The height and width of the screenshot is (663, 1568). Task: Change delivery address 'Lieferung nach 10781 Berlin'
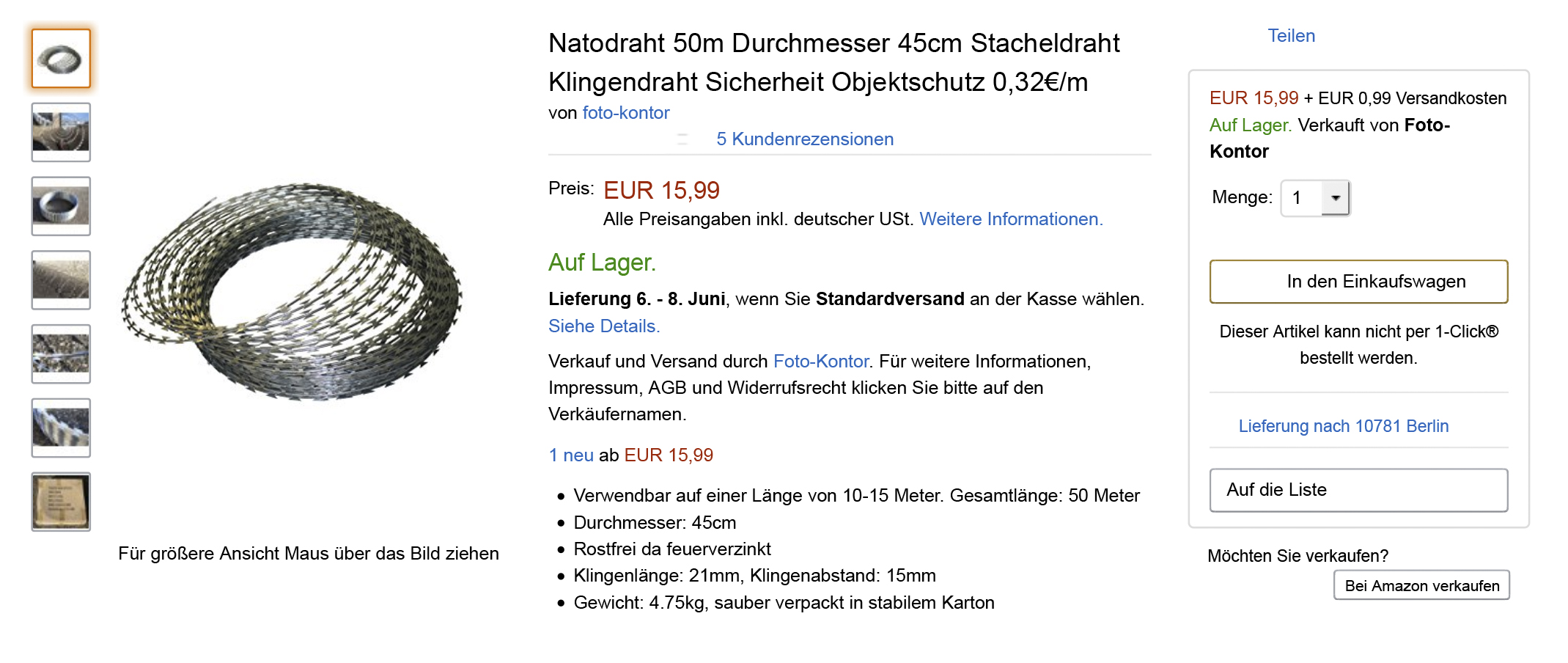(1343, 426)
